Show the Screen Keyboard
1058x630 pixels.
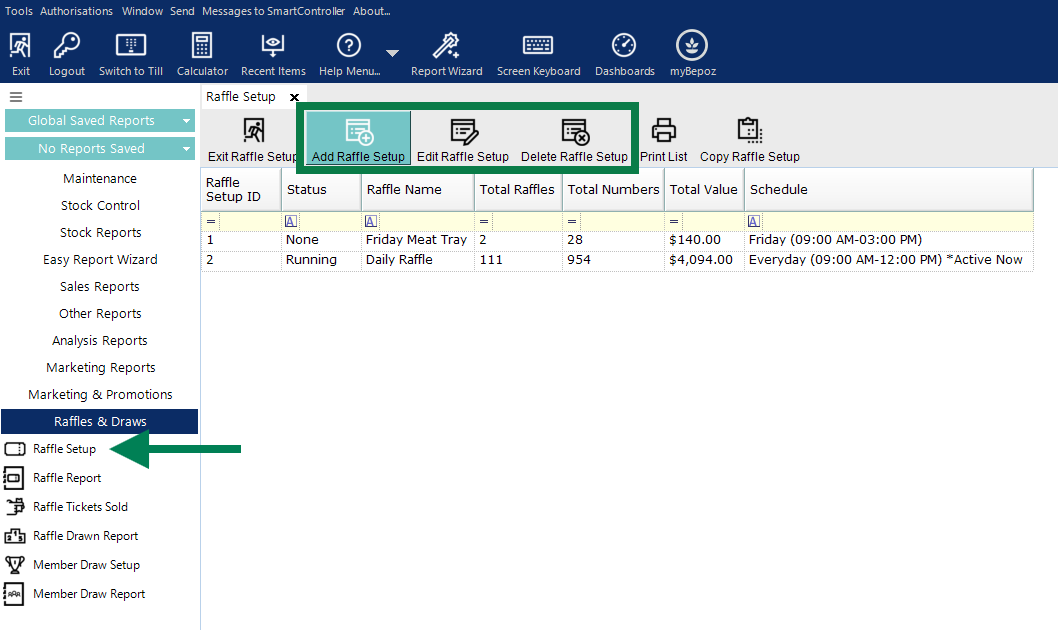[x=538, y=53]
